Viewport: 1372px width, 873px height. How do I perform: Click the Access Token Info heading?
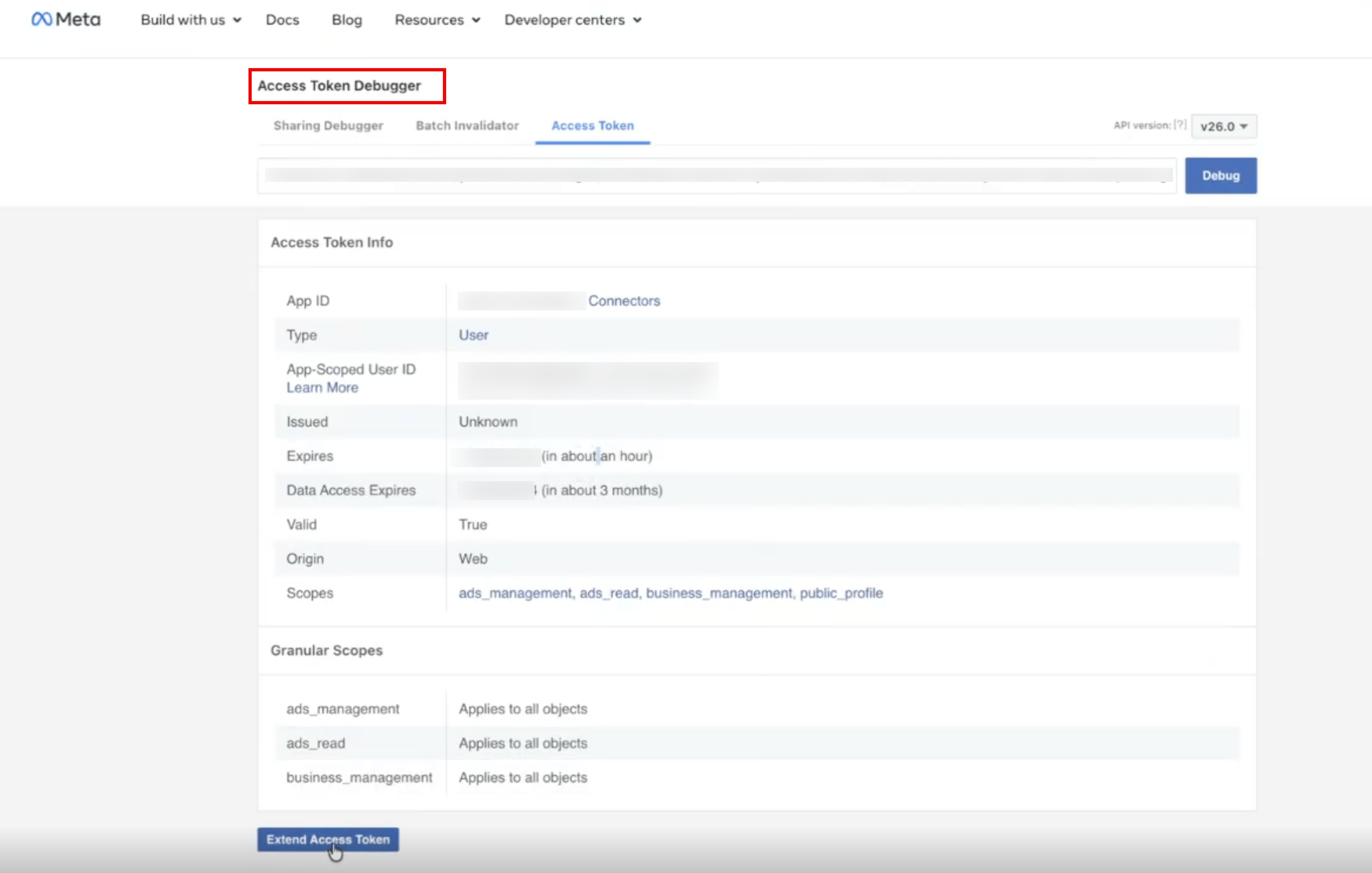(x=332, y=242)
